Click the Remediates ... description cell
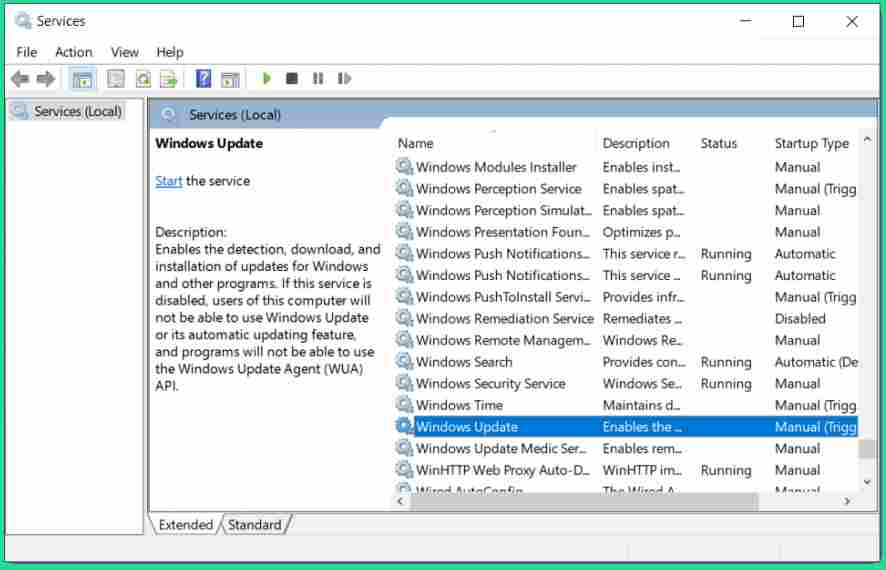This screenshot has width=886, height=570. 642,319
